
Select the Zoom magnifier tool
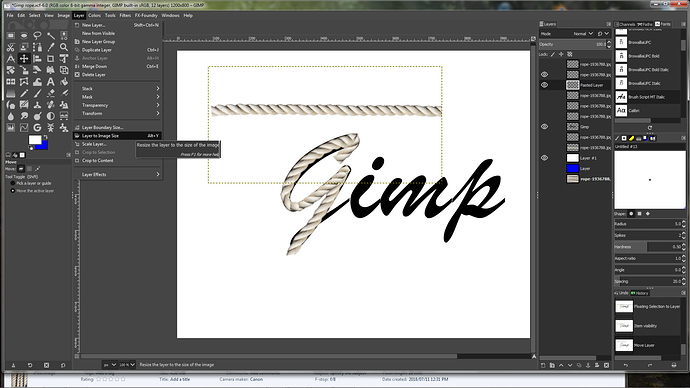(64, 47)
